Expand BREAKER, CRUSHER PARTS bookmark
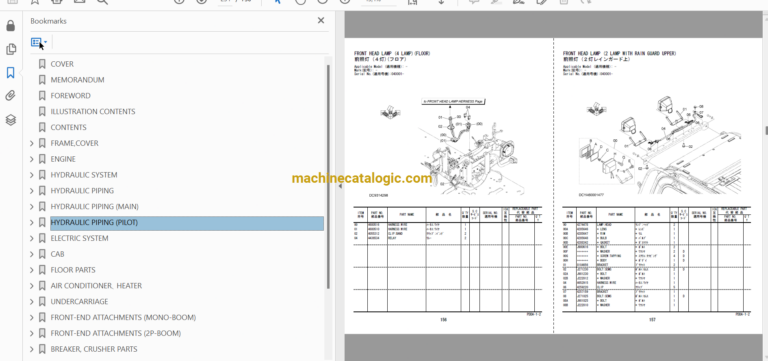 coord(32,349)
